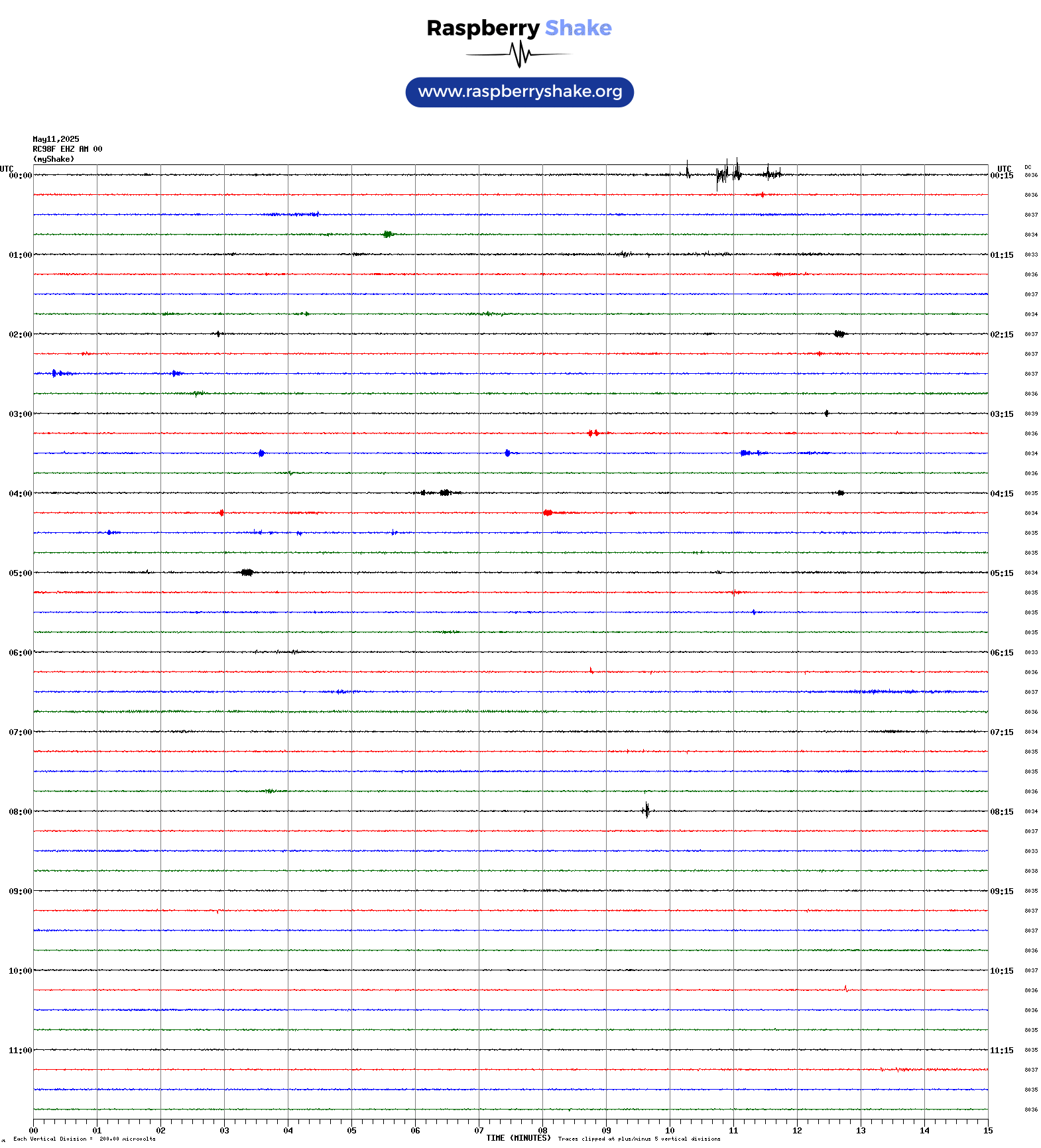Click the 05:15 time label on right axis
Image resolution: width=1041 pixels, height=1148 pixels.
(1002, 573)
